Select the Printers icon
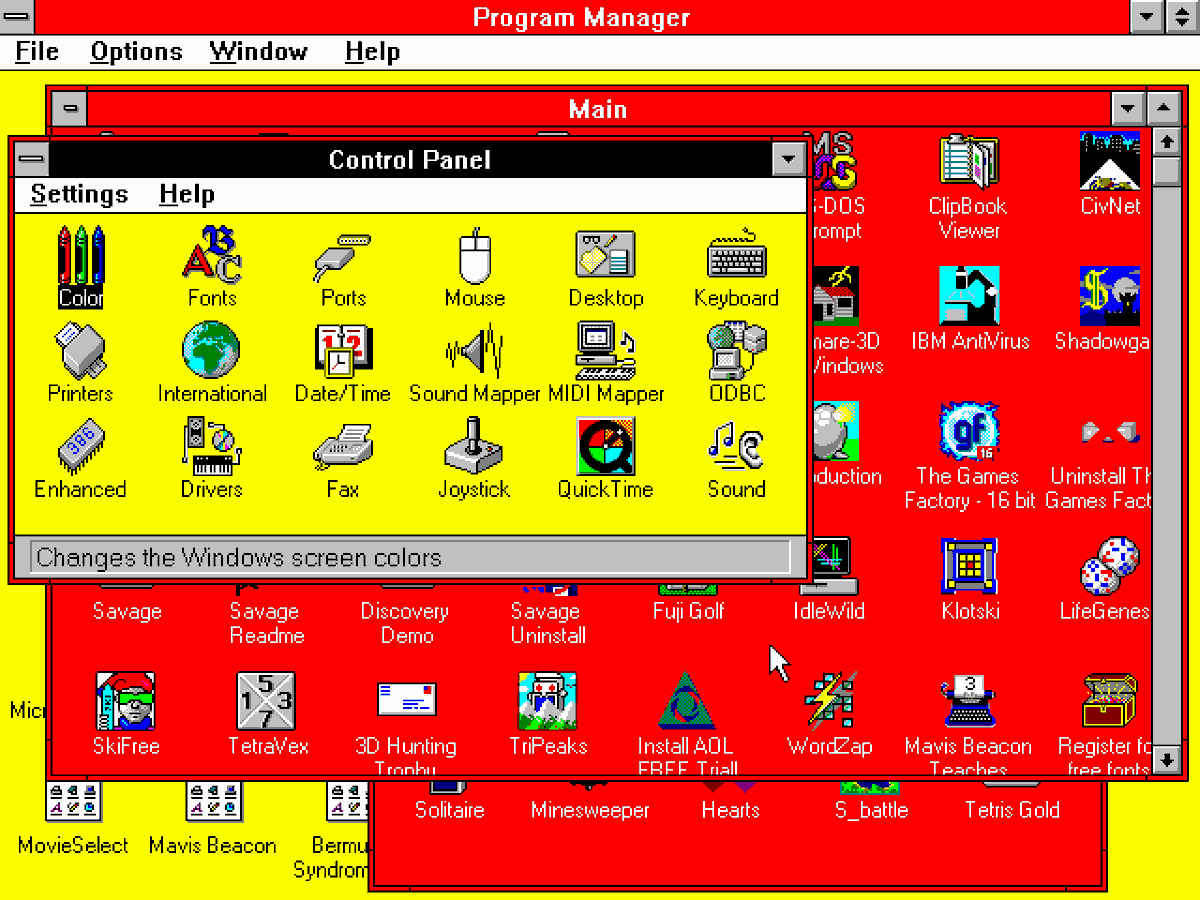 [81, 350]
